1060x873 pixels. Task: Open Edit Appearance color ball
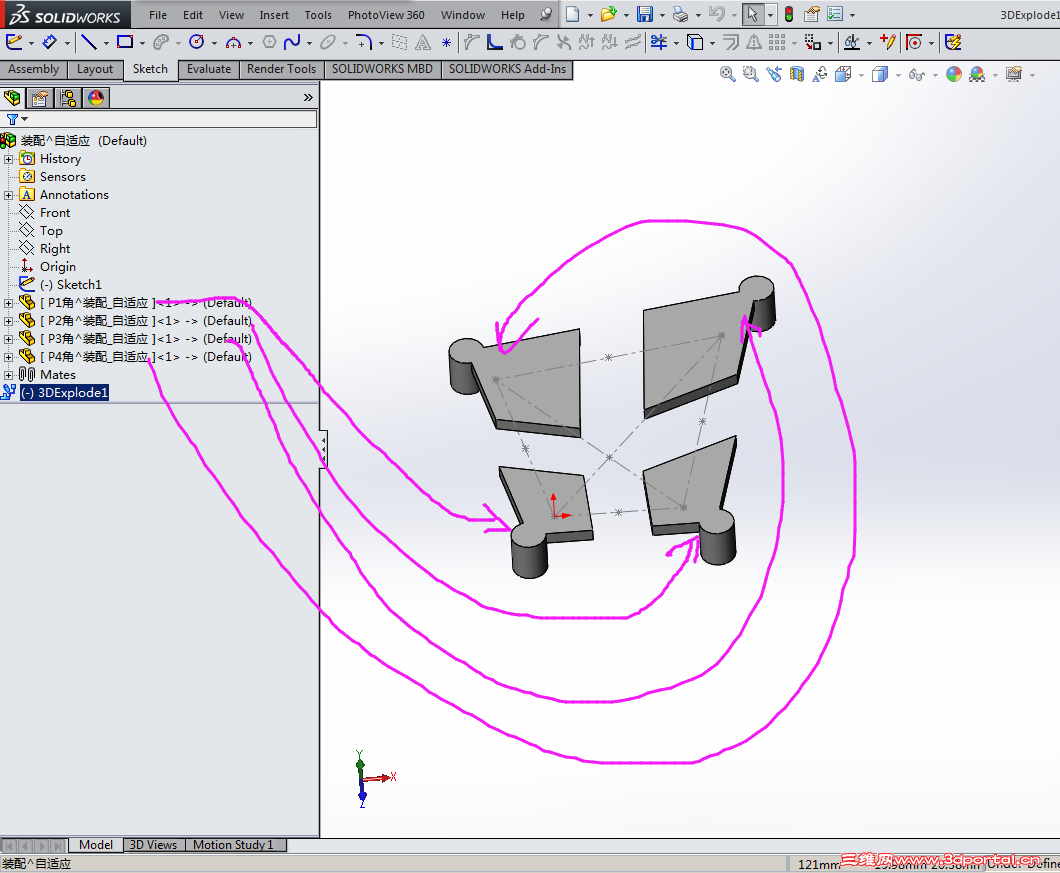(954, 74)
